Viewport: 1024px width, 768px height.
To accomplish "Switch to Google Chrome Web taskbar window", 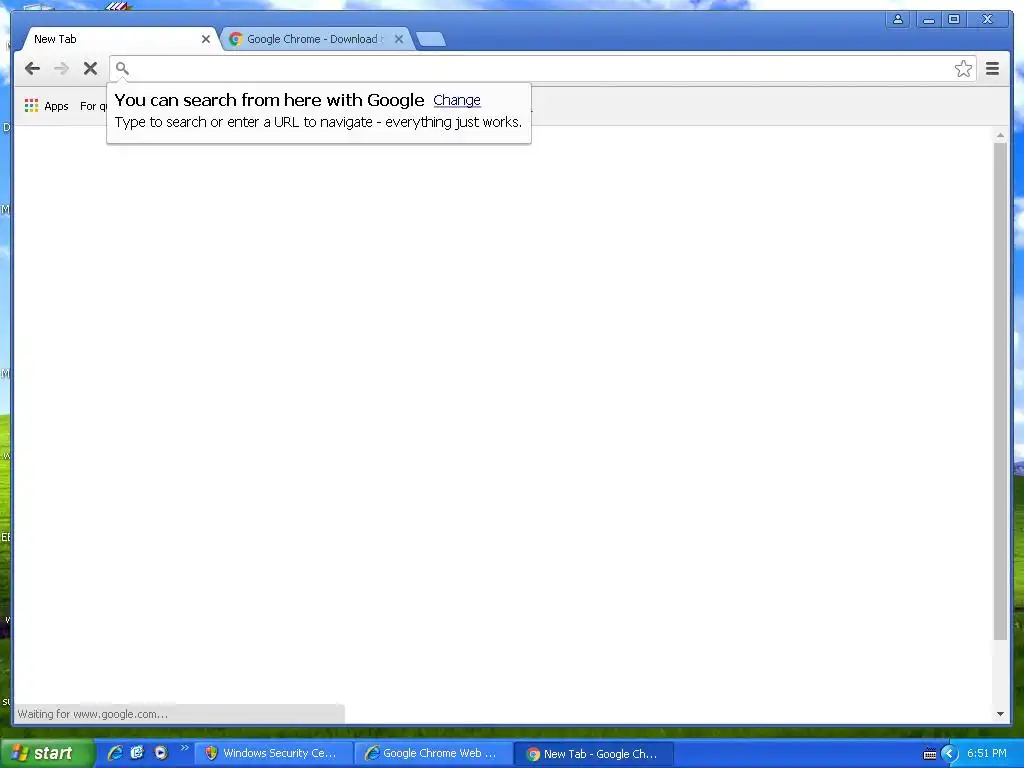I will [x=434, y=754].
